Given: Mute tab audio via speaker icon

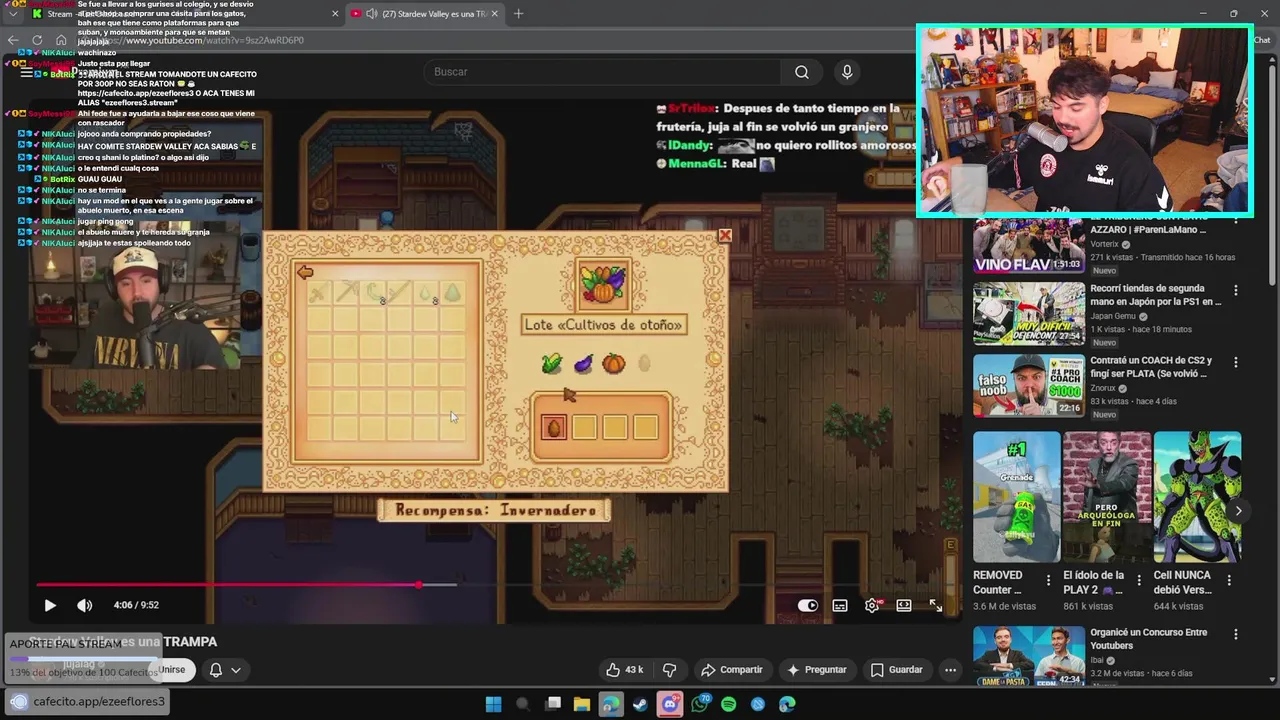Looking at the screenshot, I should coord(372,14).
